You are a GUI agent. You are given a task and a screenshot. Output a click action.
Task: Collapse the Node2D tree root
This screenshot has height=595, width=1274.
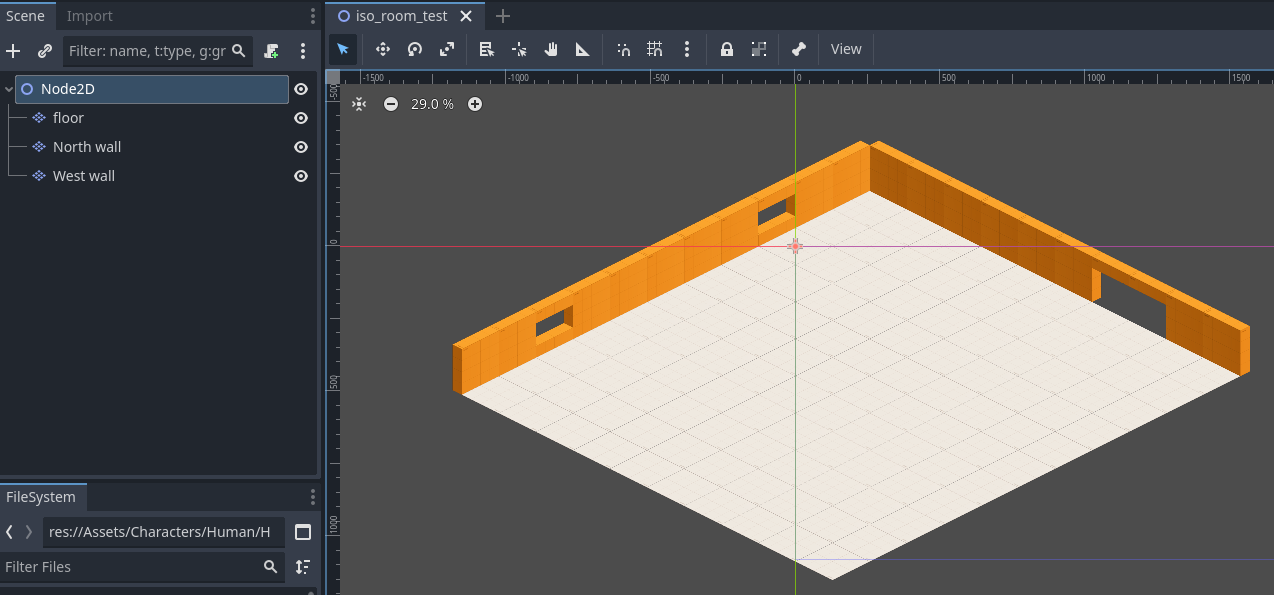9,89
